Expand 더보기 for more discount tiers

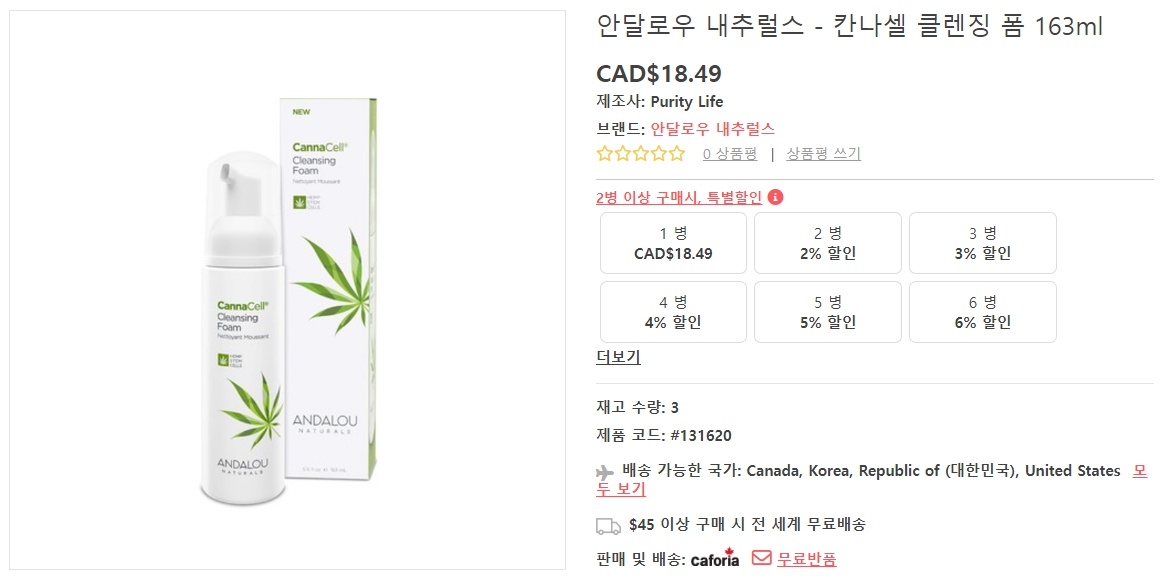point(618,357)
